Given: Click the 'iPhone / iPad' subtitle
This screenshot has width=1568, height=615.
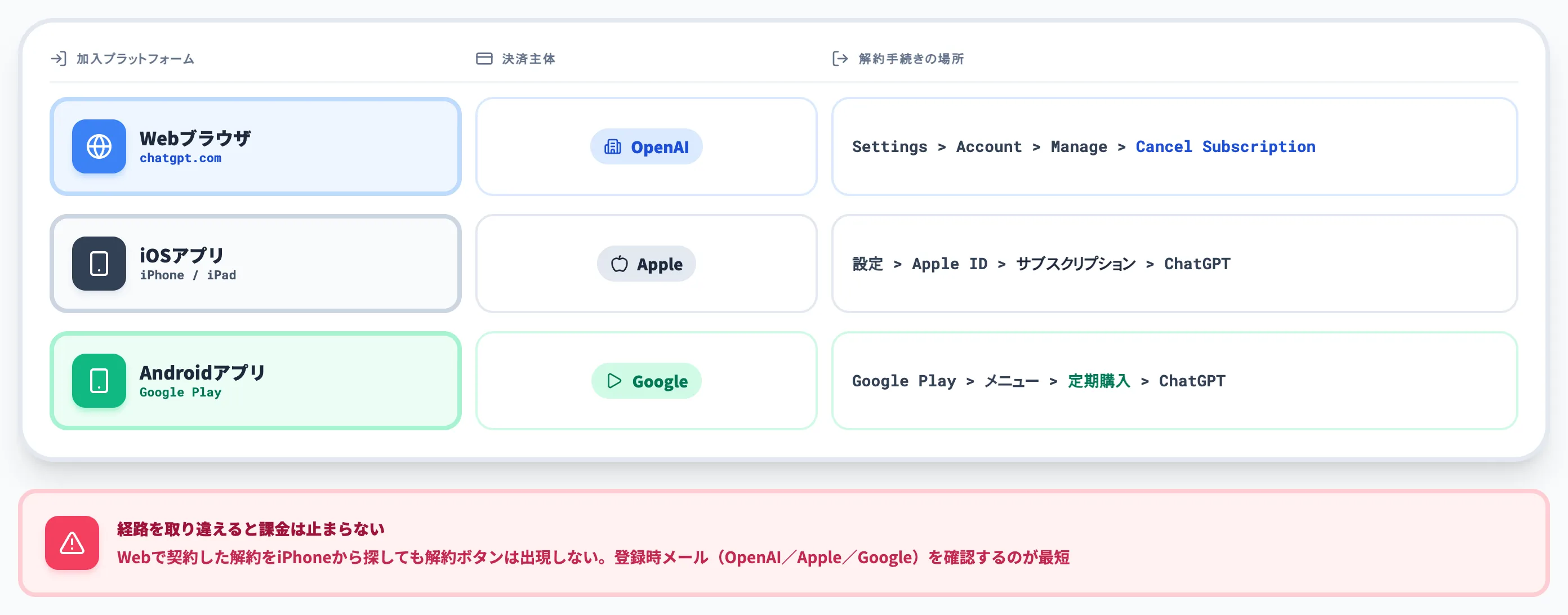Looking at the screenshot, I should pos(188,275).
